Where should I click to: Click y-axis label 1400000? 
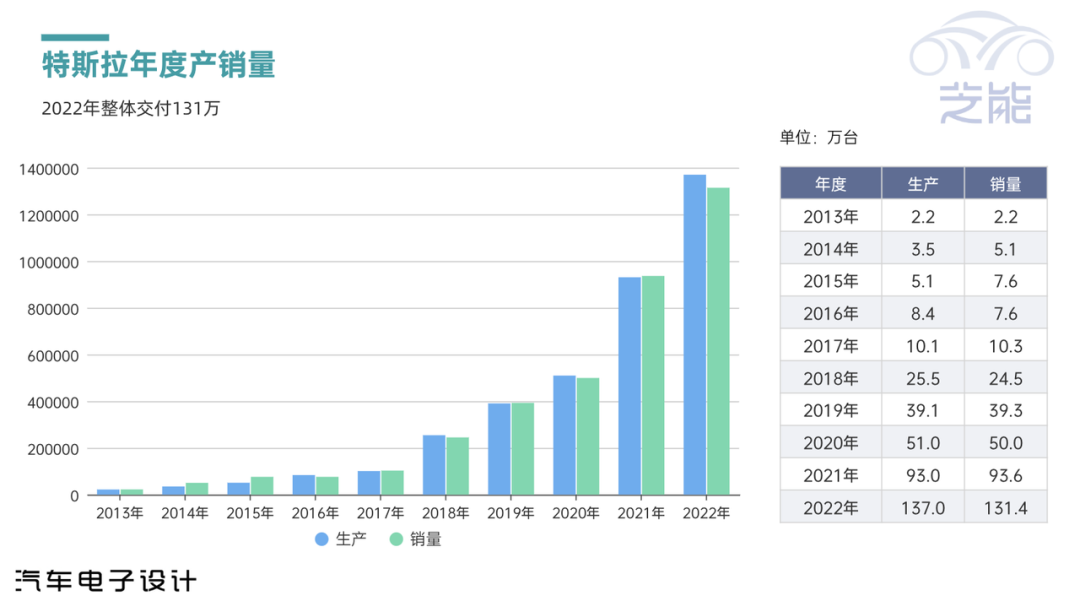click(49, 169)
